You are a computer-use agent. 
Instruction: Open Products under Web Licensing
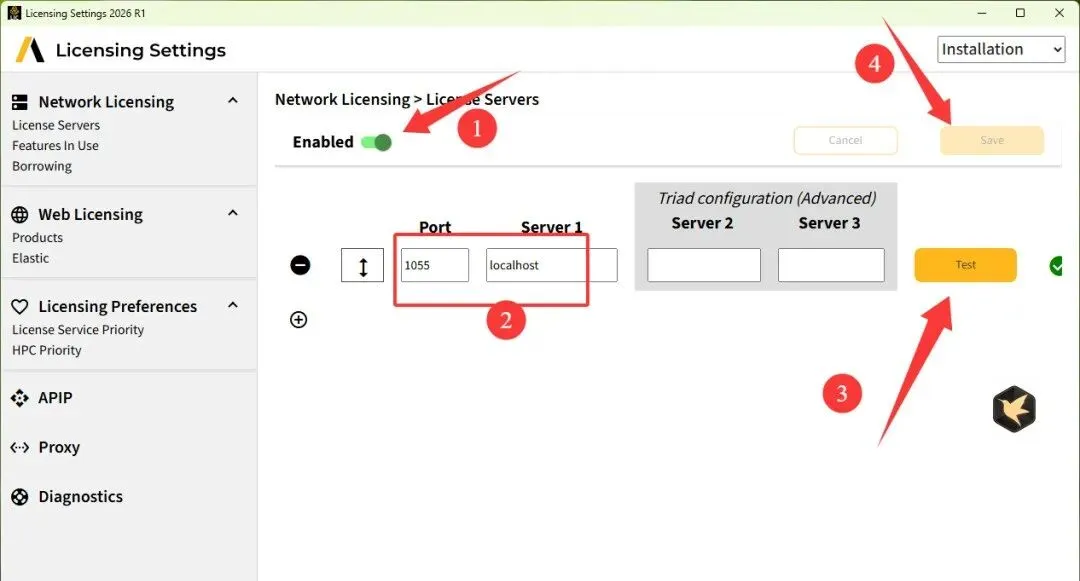(x=37, y=237)
